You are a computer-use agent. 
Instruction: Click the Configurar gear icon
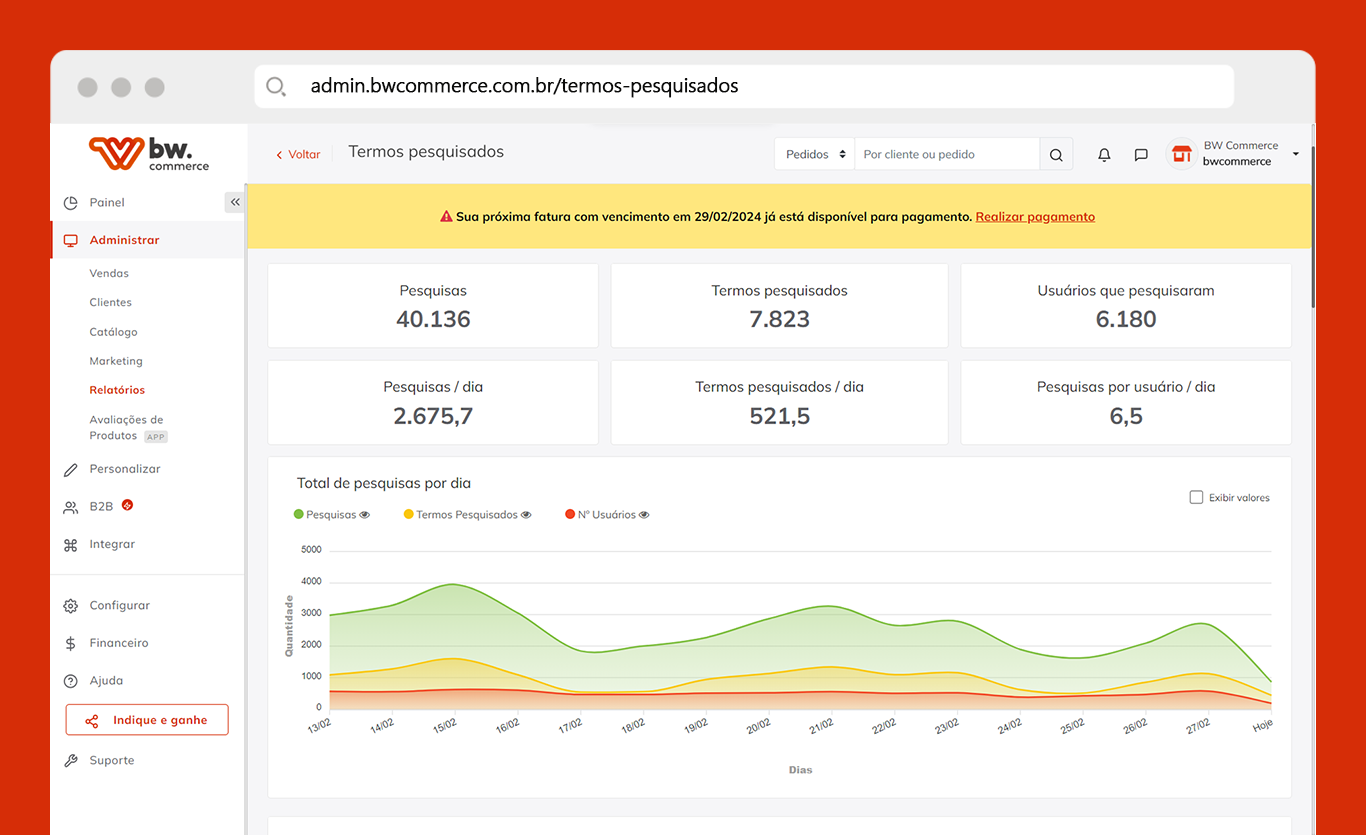point(70,606)
